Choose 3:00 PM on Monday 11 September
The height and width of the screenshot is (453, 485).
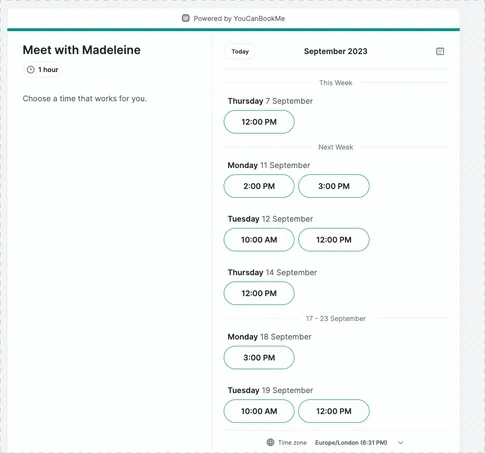point(334,186)
